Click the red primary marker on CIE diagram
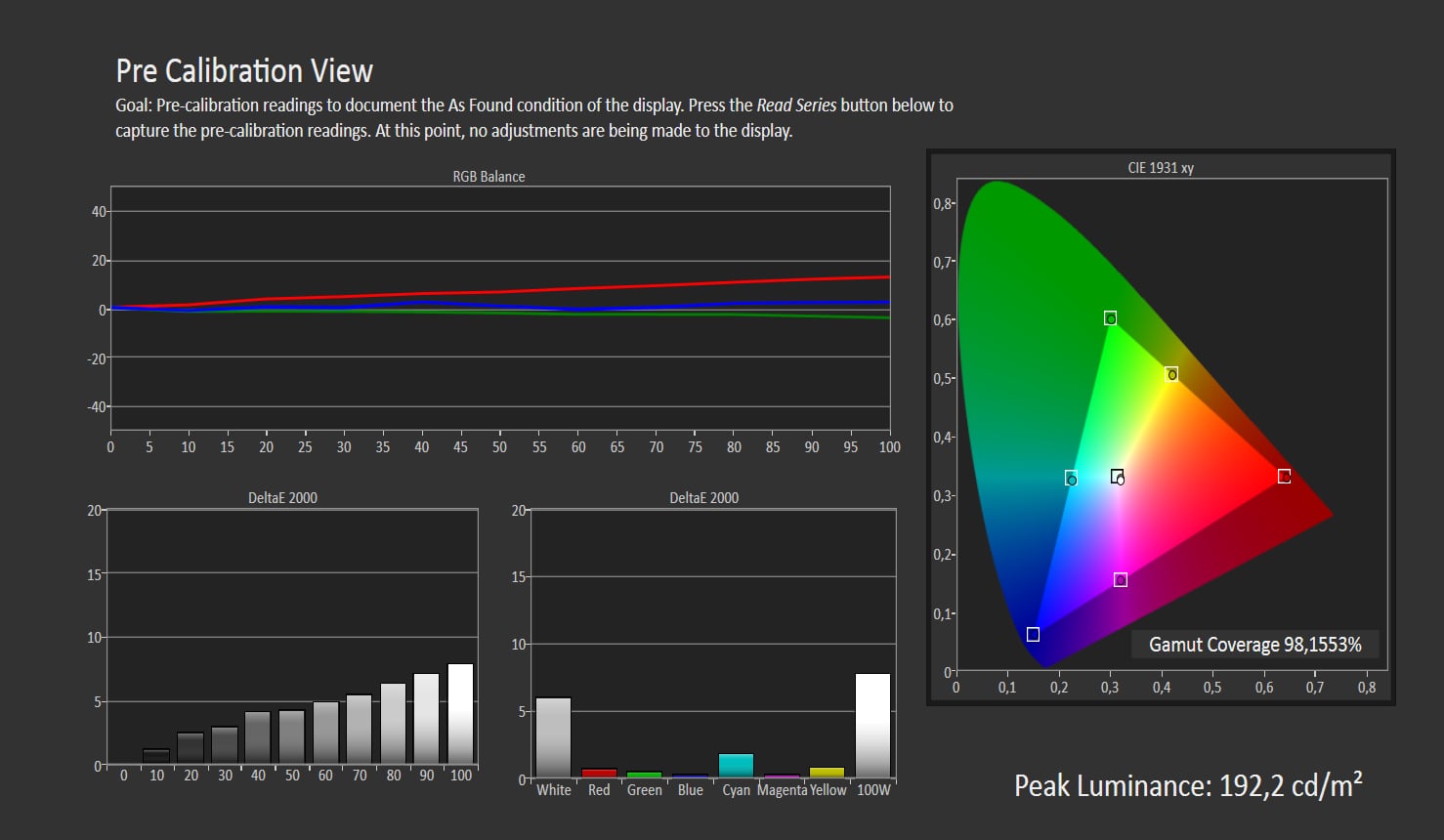This screenshot has height=840, width=1444. click(x=1284, y=477)
